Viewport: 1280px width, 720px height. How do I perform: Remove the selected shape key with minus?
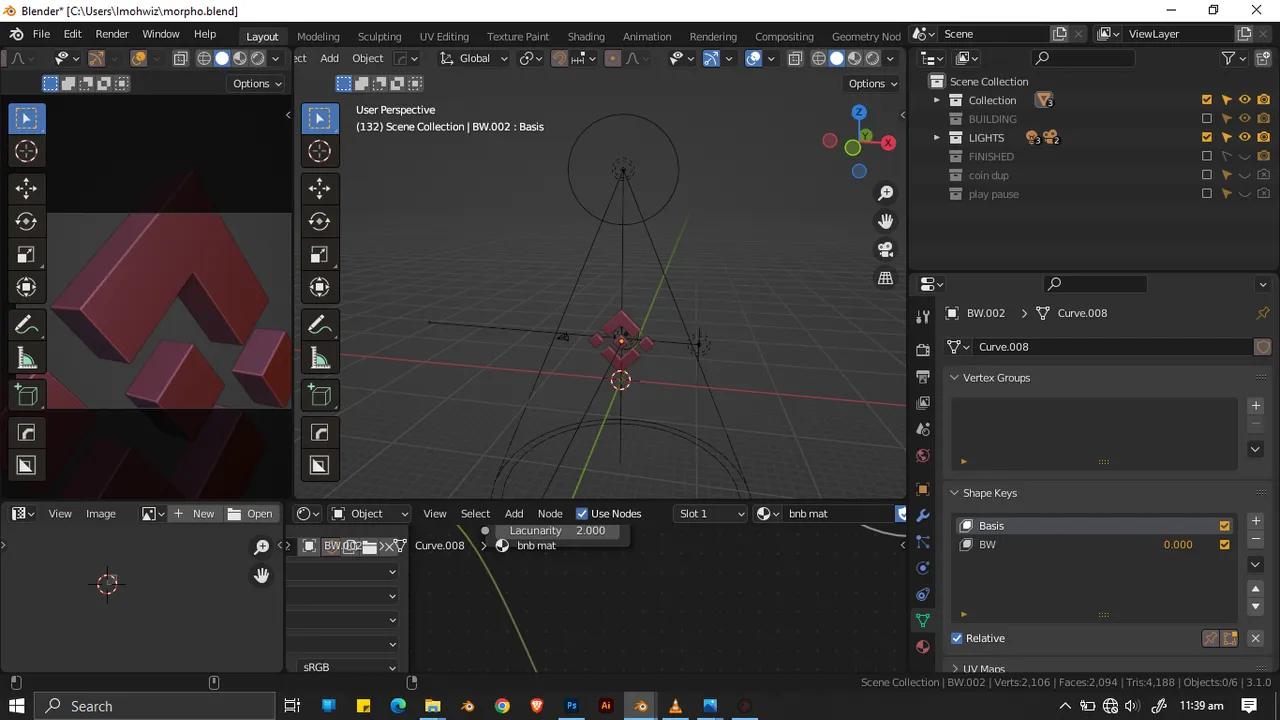[x=1256, y=540]
